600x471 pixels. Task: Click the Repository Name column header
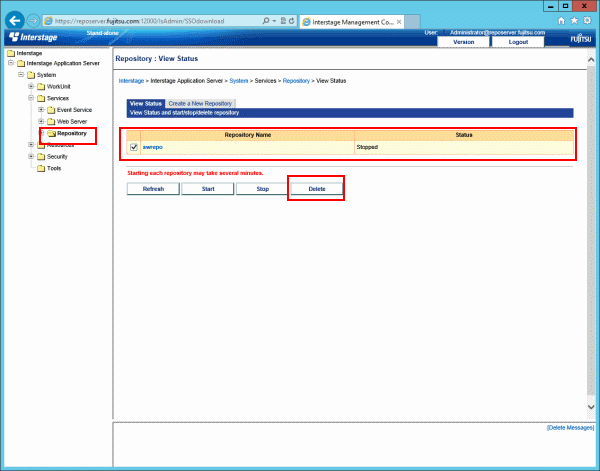point(248,135)
